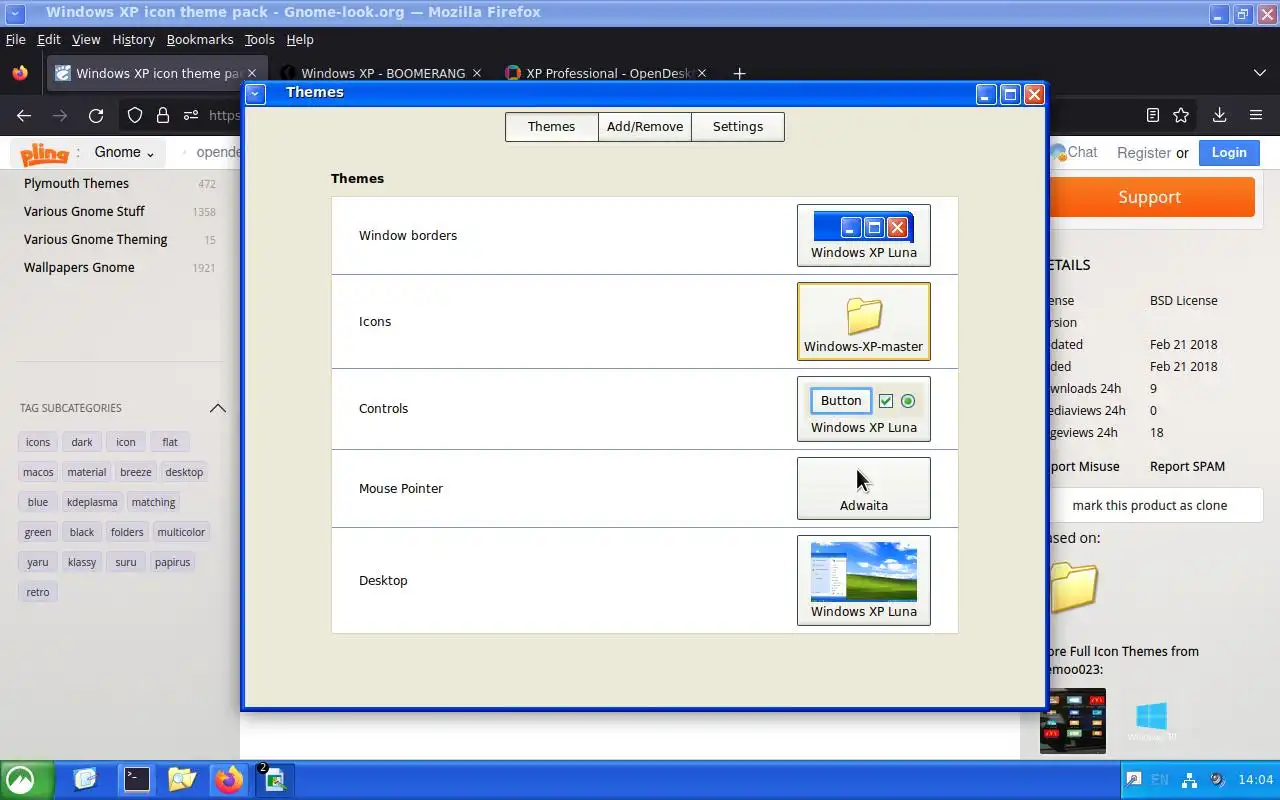Switch to the Add/Remove tab
This screenshot has width=1280, height=800.
[x=644, y=126]
